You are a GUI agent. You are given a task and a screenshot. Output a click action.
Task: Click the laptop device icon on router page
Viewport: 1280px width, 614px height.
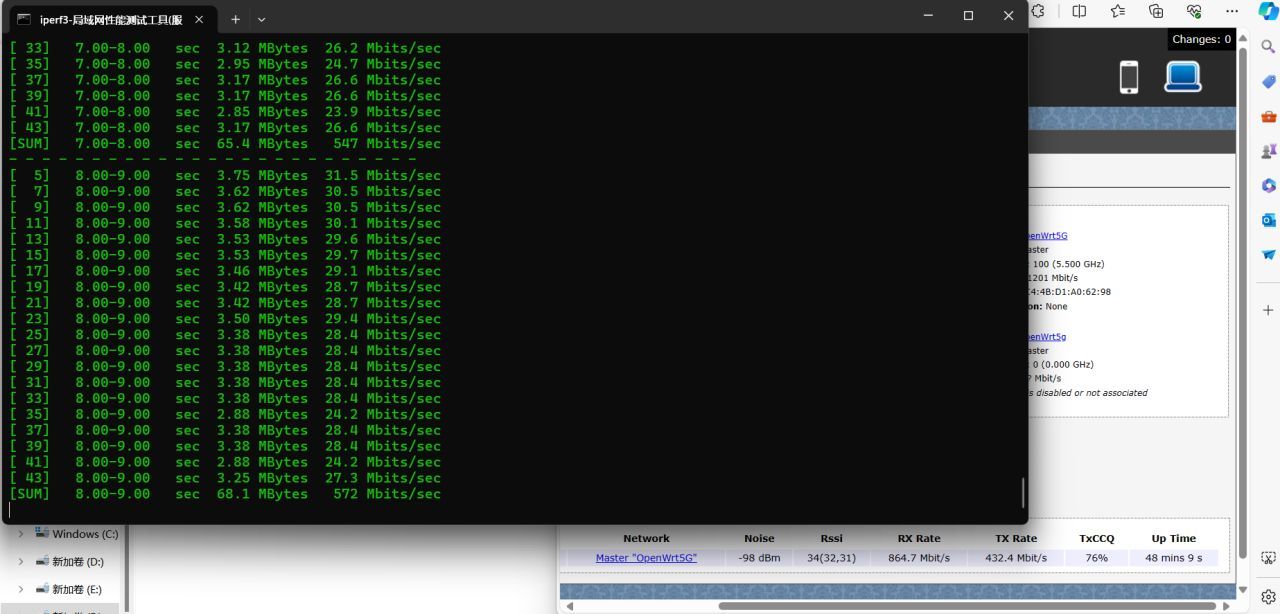point(1182,77)
